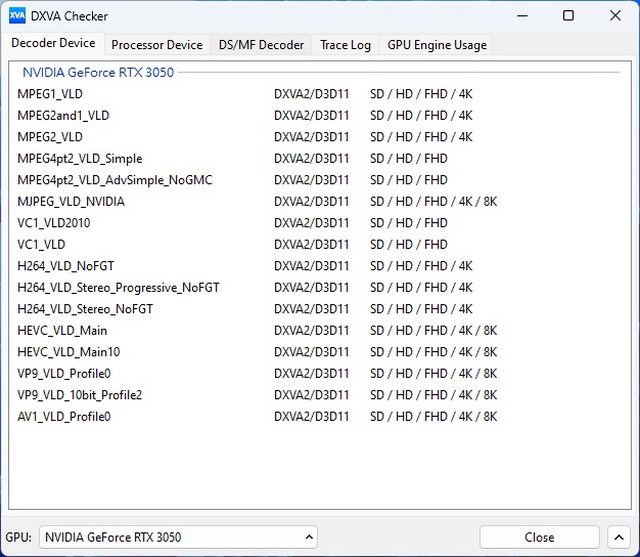Screen dimensions: 640x557
Task: Select VP9_VLD_10bit_Profile2 in the list
Action: (80, 395)
